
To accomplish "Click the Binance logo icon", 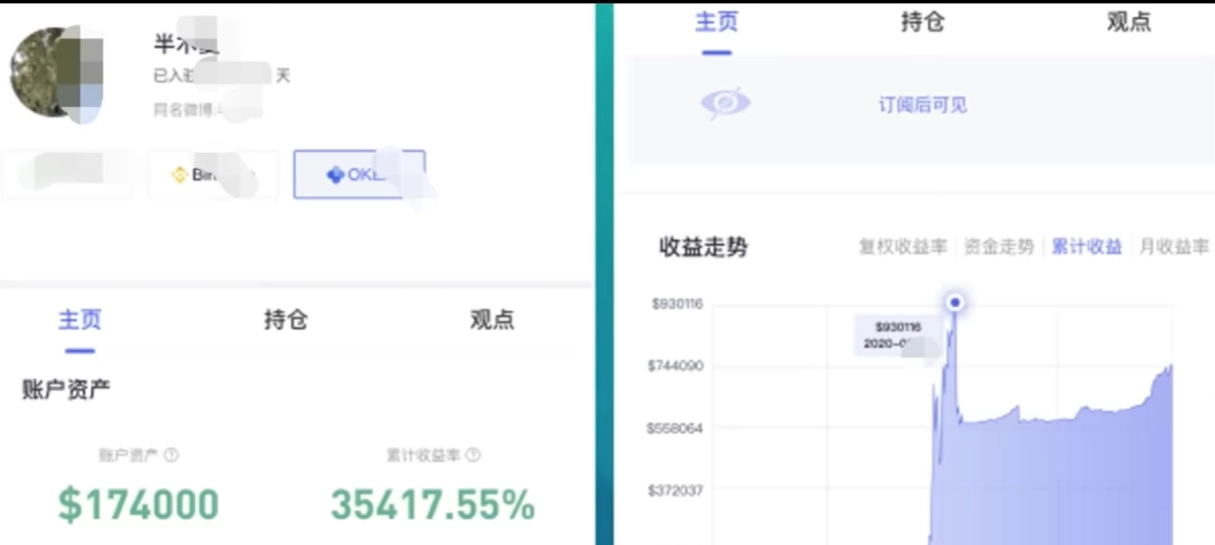I will click(180, 175).
